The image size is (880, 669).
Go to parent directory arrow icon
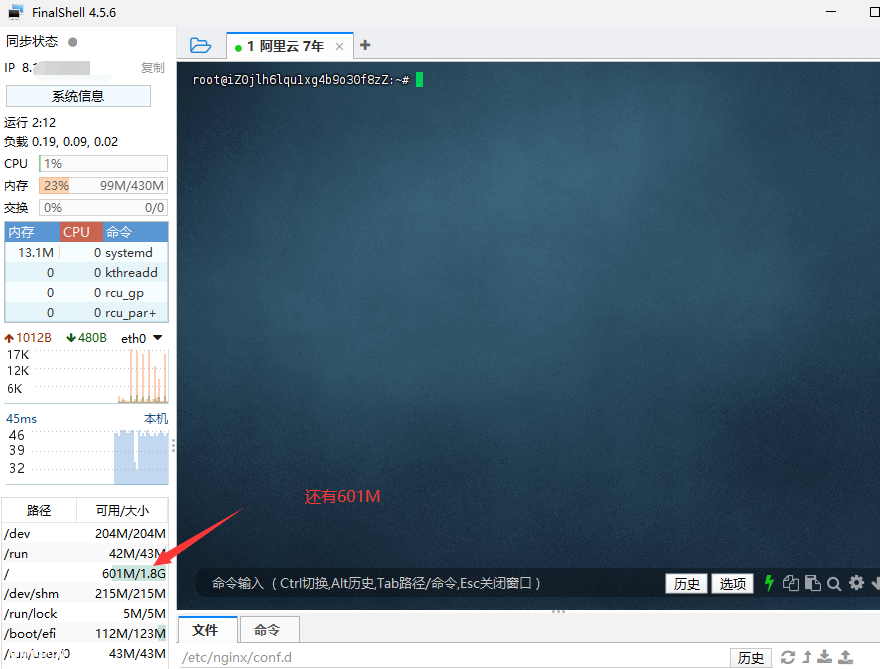(807, 657)
